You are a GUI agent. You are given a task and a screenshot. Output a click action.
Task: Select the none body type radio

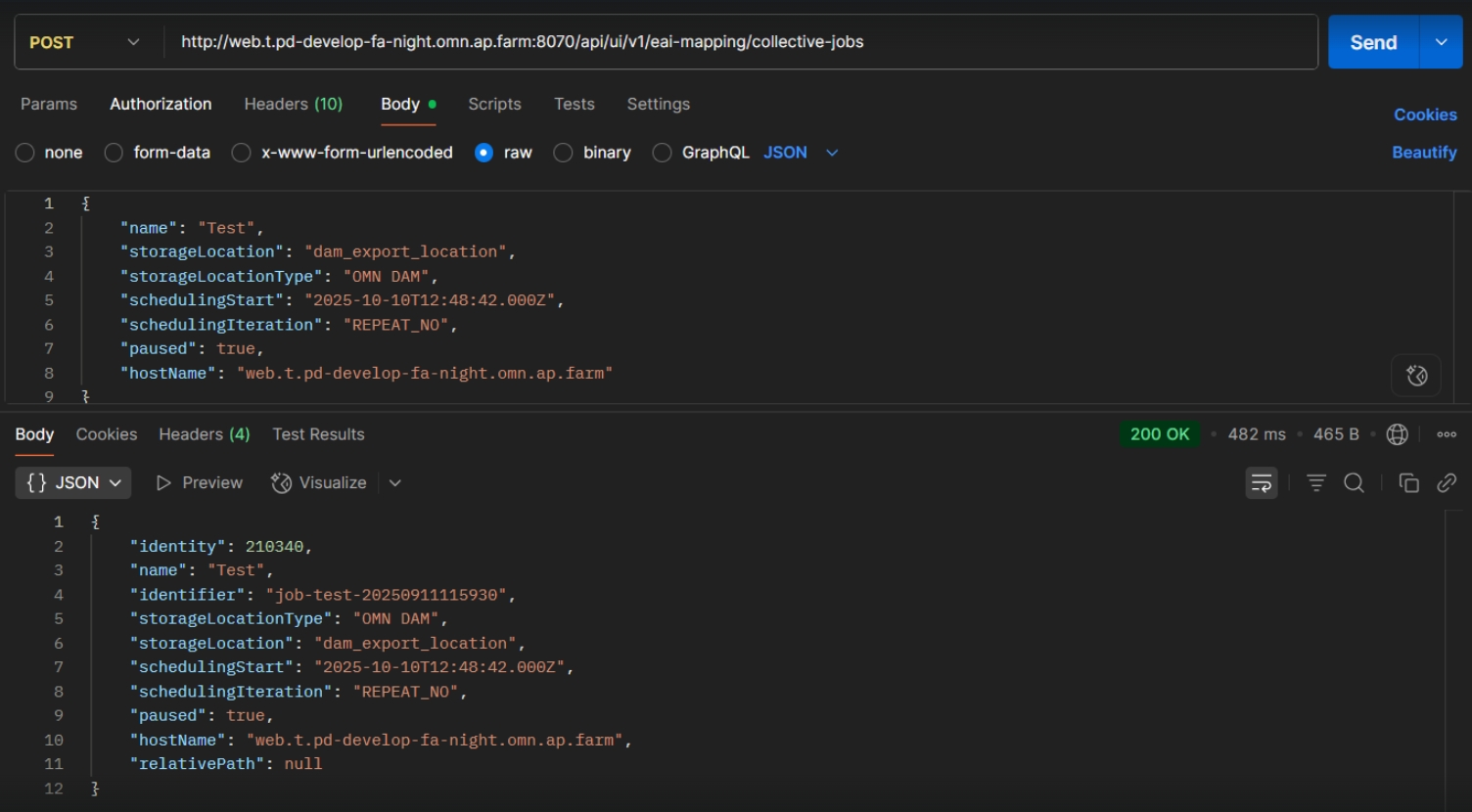click(25, 153)
